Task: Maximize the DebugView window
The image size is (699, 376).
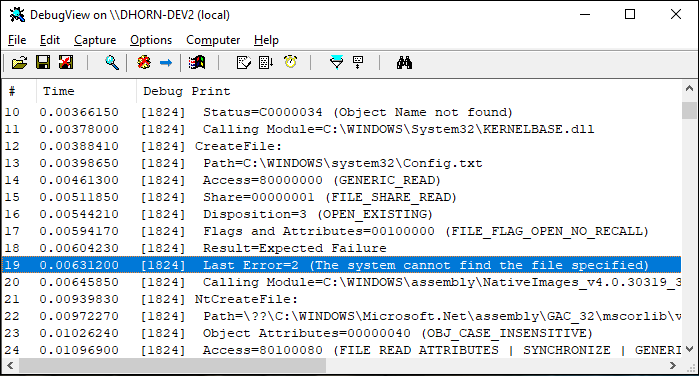Action: [x=630, y=14]
